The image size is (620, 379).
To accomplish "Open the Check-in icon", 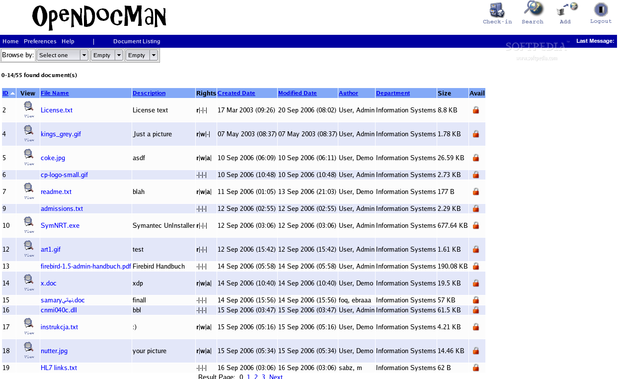I will point(497,13).
